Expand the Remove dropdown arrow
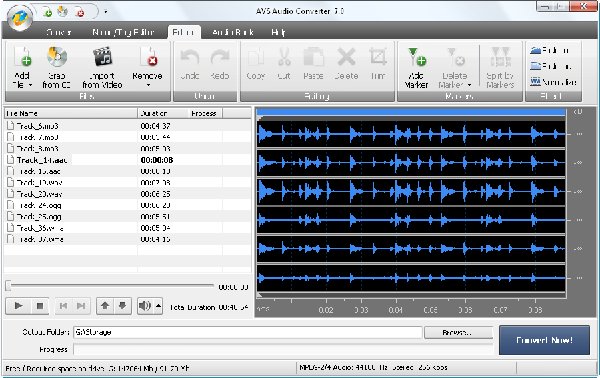Viewport: 600px width, 378px height. tap(148, 85)
